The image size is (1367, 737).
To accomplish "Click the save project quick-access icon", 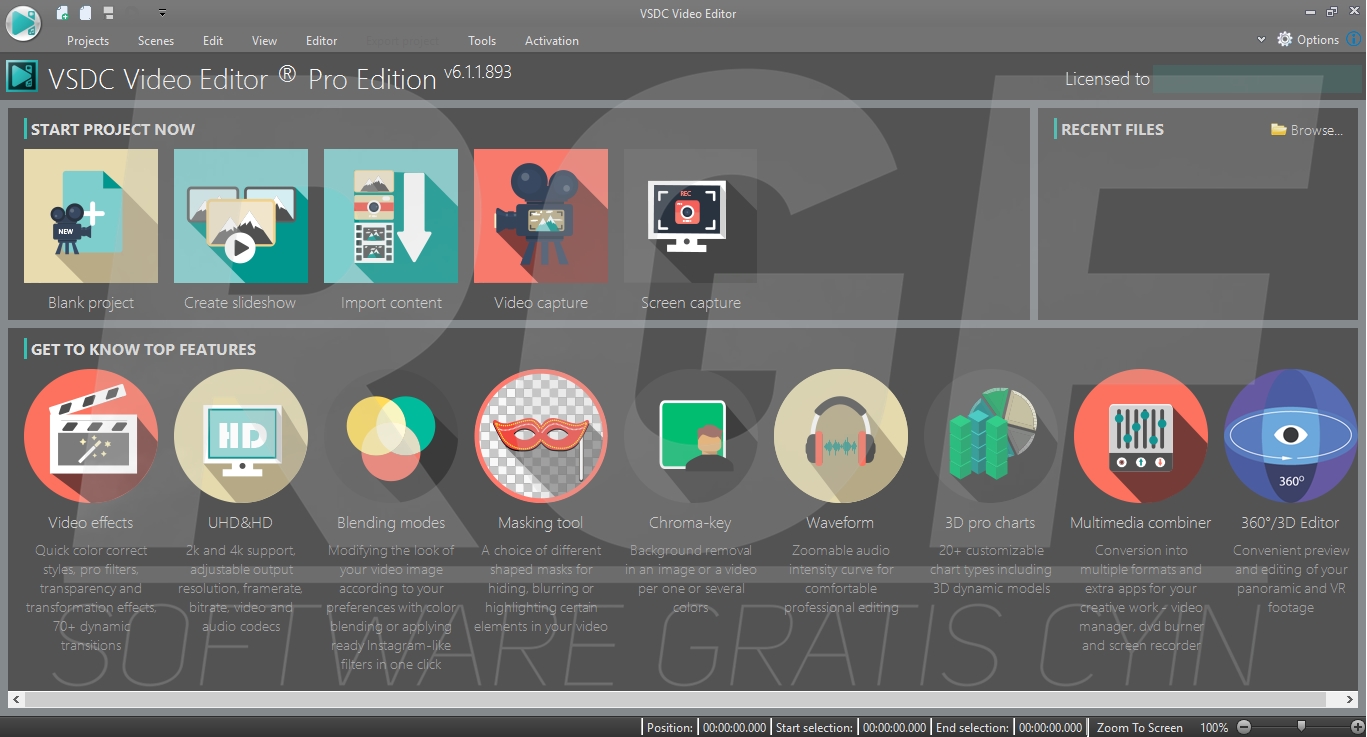I will pos(109,13).
